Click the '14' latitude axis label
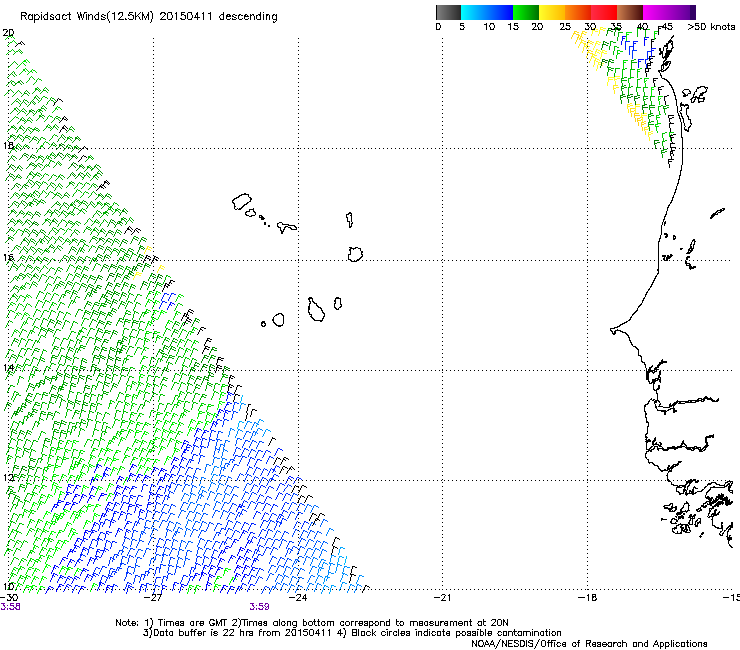Image resolution: width=740 pixels, height=650 pixels. click(8, 368)
